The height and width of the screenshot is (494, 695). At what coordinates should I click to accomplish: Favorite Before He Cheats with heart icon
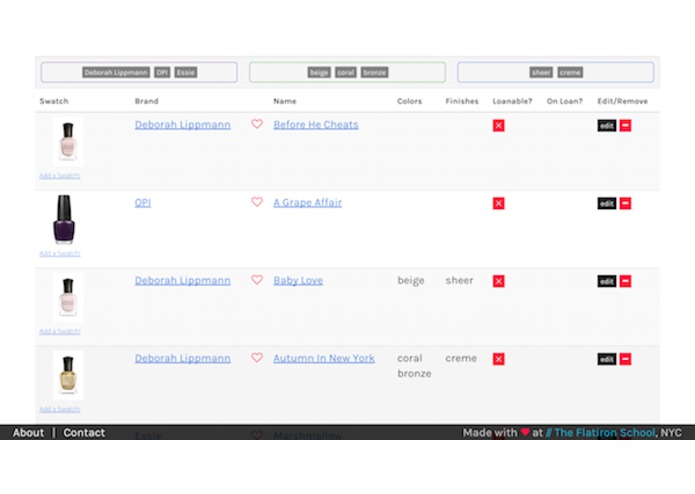257,124
